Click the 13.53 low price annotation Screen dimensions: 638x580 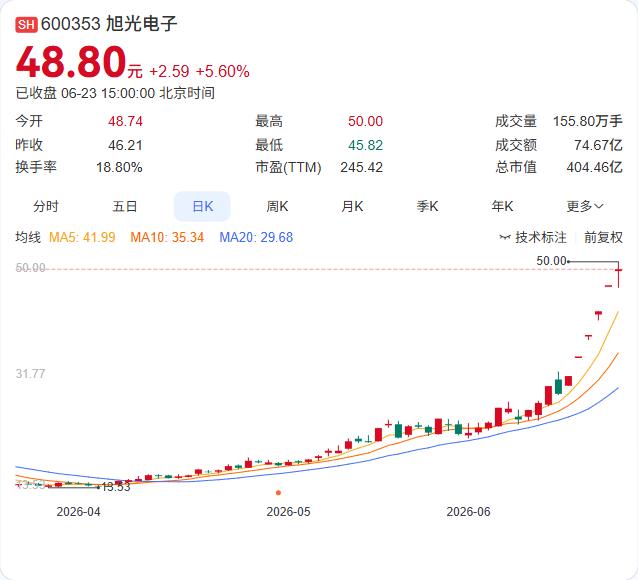pyautogui.click(x=116, y=487)
